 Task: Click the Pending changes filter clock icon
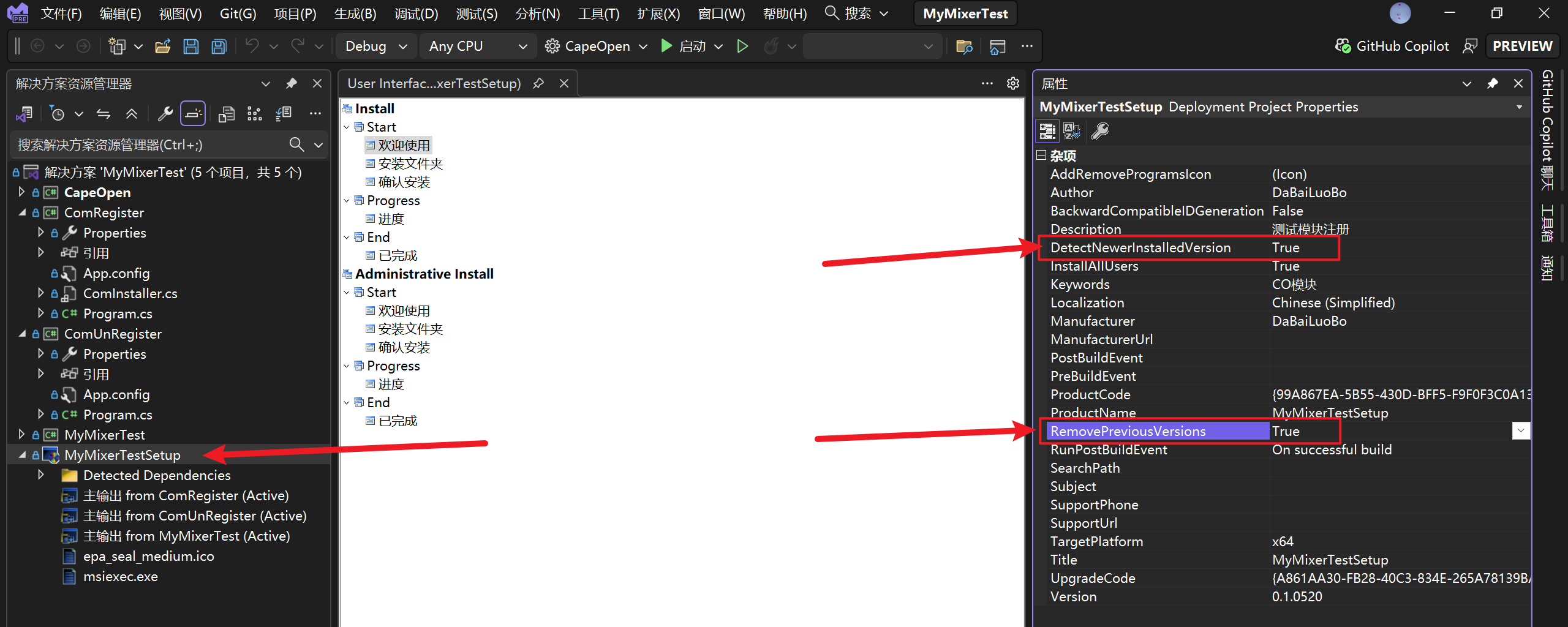[x=57, y=113]
